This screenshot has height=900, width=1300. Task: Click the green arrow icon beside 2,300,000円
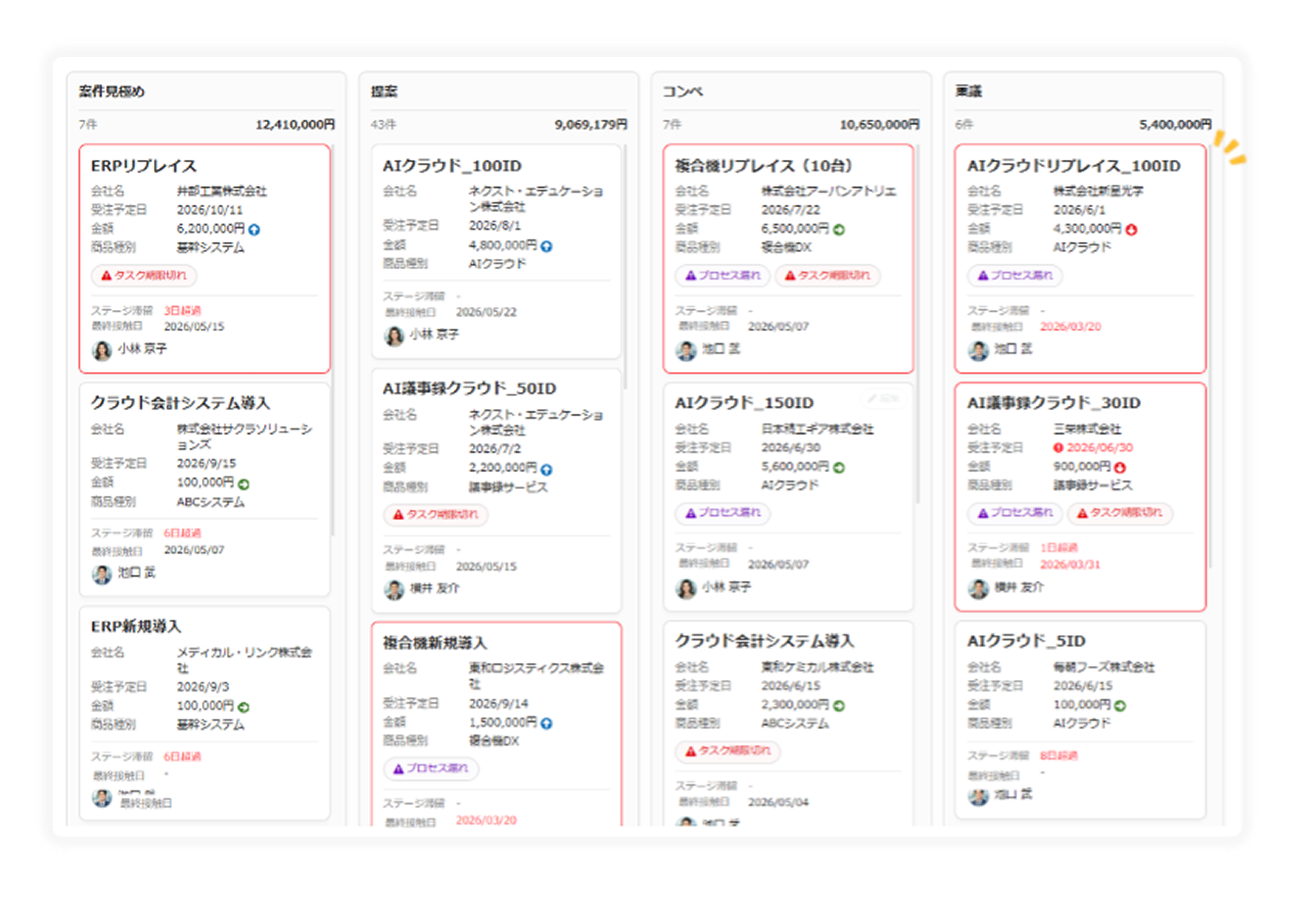pyautogui.click(x=839, y=705)
